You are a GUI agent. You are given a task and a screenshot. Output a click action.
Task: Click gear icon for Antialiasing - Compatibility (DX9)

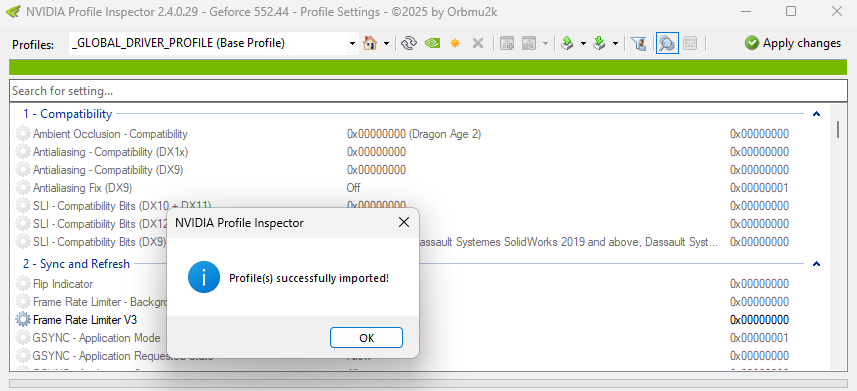23,170
